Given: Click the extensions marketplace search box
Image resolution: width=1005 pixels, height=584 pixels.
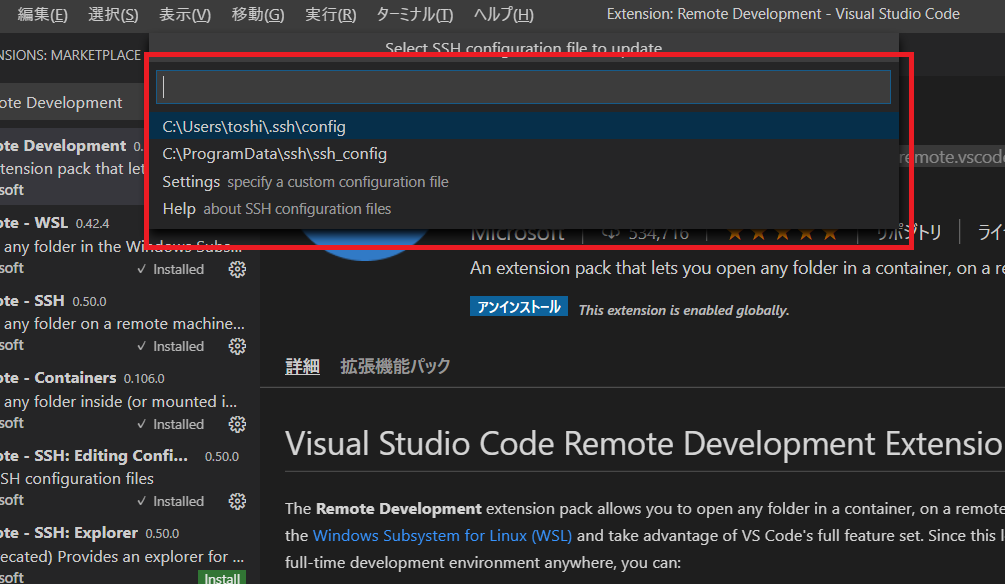Looking at the screenshot, I should [x=72, y=103].
